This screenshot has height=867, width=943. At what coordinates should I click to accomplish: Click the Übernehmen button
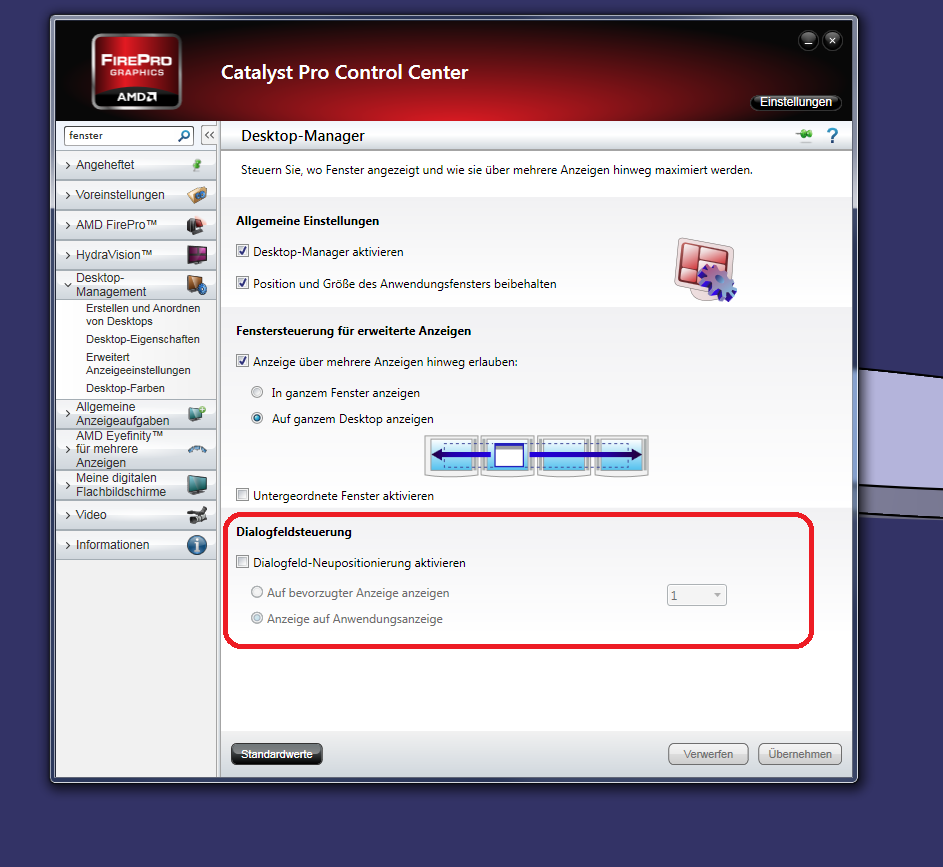point(800,754)
